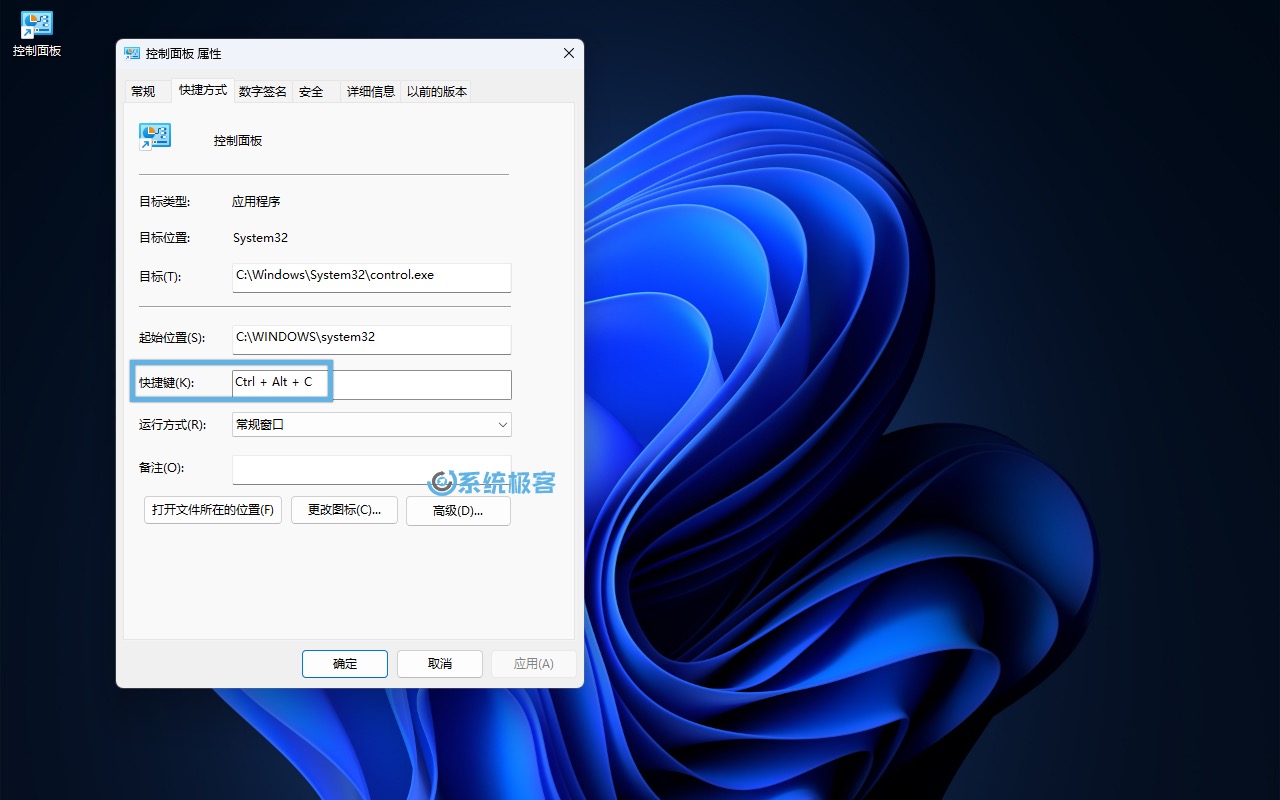Confirm with the 确定 button
Screen dimensions: 1280x800
(x=345, y=664)
